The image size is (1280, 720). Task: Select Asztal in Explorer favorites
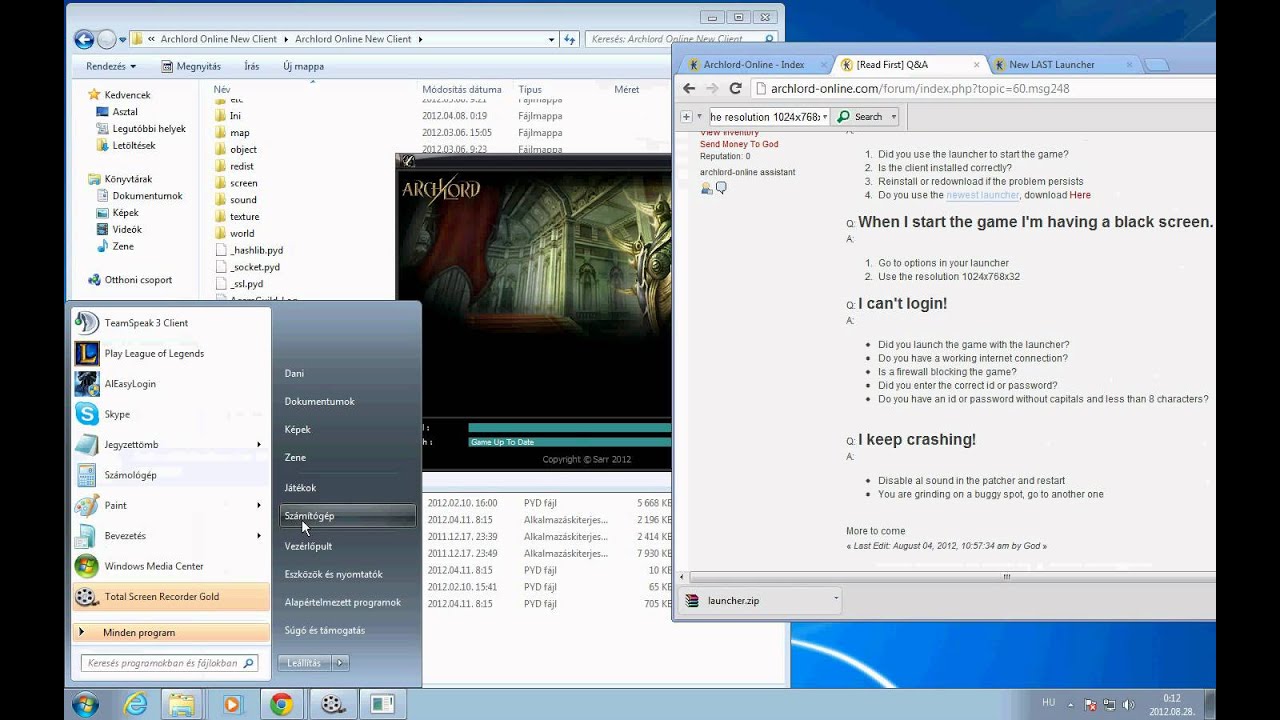click(x=125, y=112)
